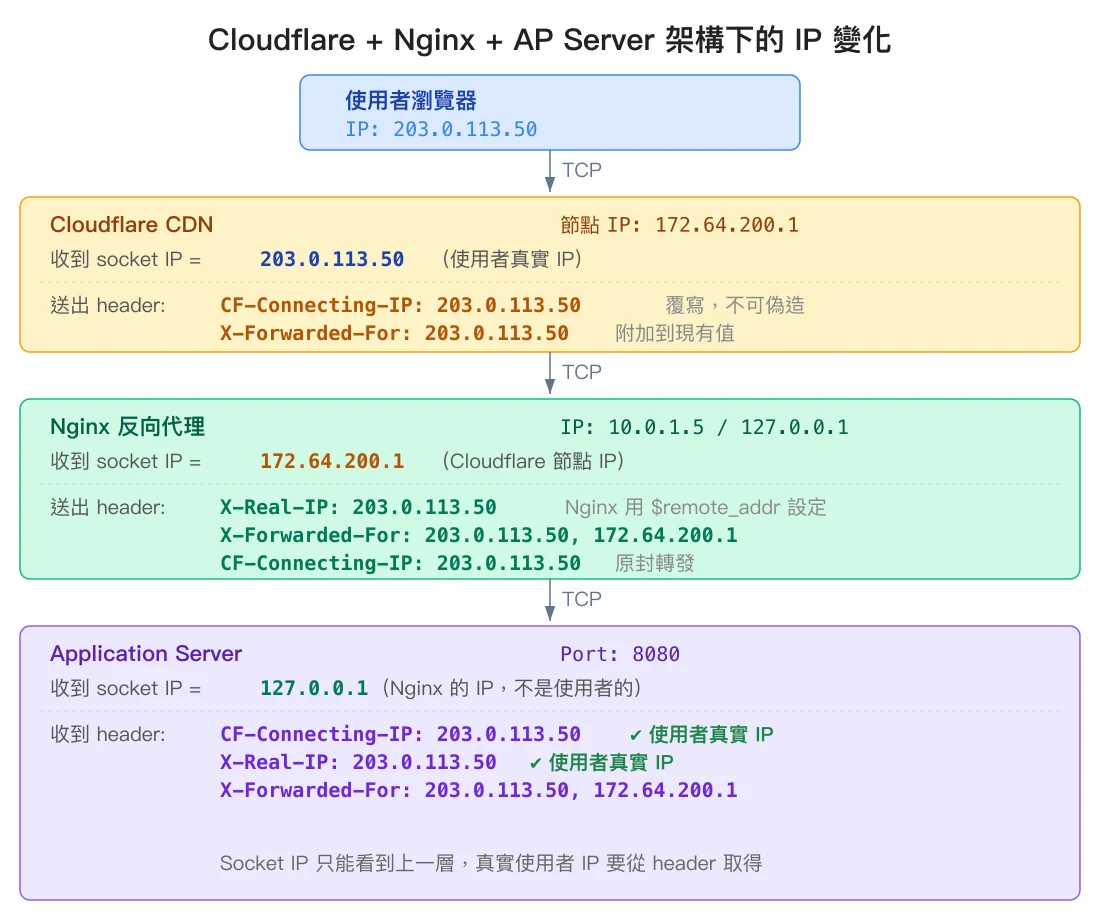Click the "TCP" label between browser and Cloudflare
This screenshot has width=1100, height=920.
point(582,170)
